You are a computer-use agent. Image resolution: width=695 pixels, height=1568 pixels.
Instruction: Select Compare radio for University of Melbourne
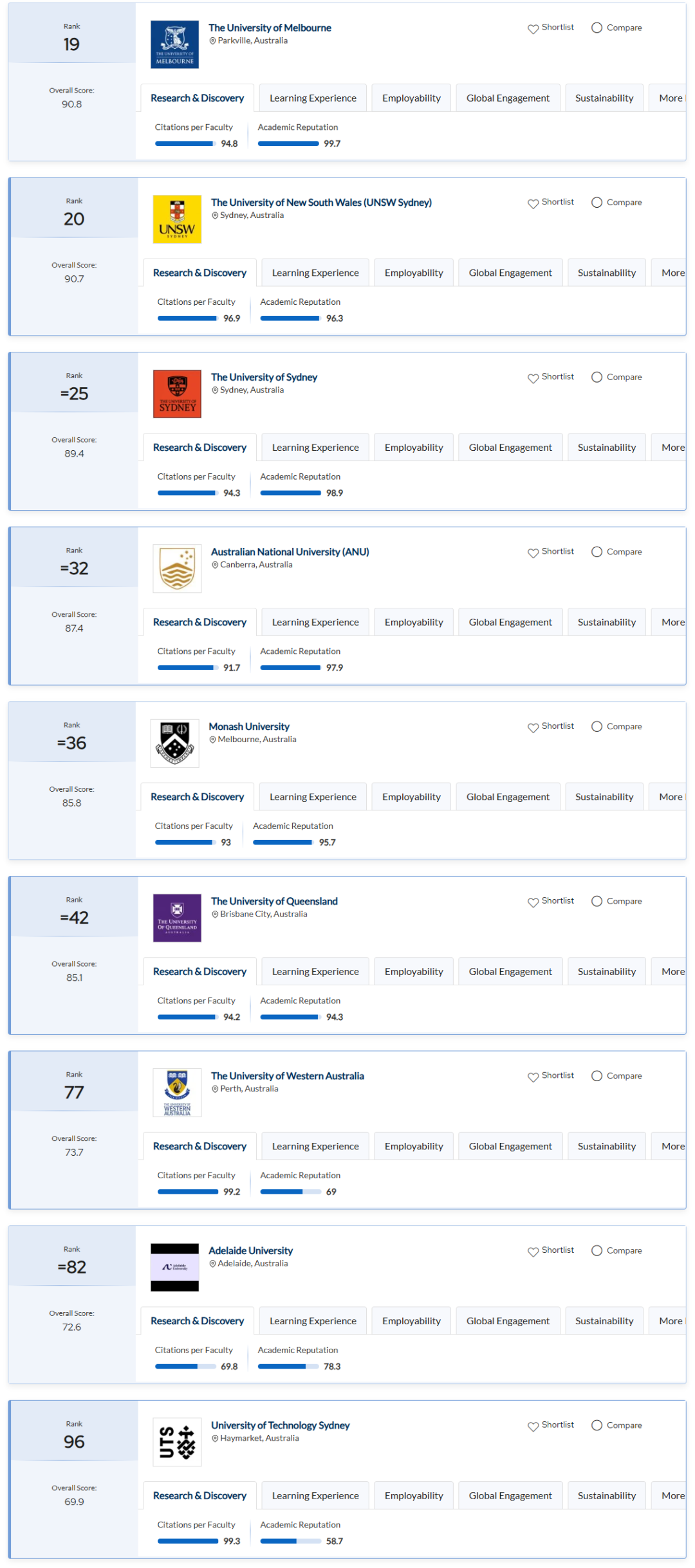(x=597, y=28)
